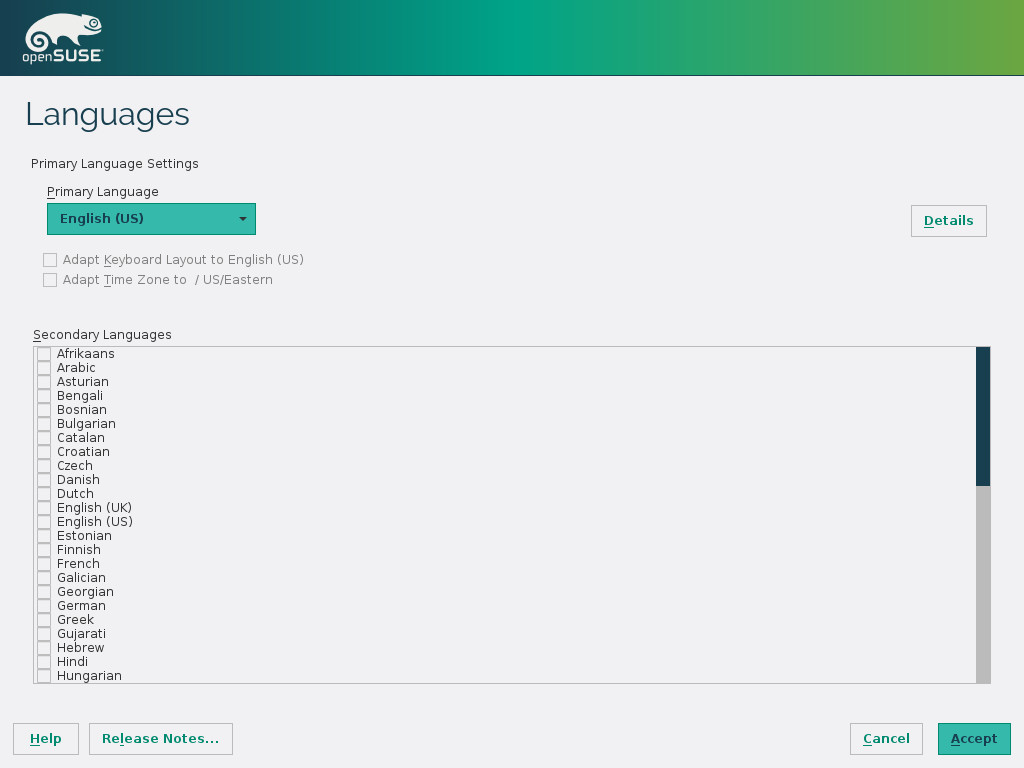Click the dropdown arrow beside English (US)
Image resolution: width=1024 pixels, height=768 pixels.
click(x=242, y=219)
